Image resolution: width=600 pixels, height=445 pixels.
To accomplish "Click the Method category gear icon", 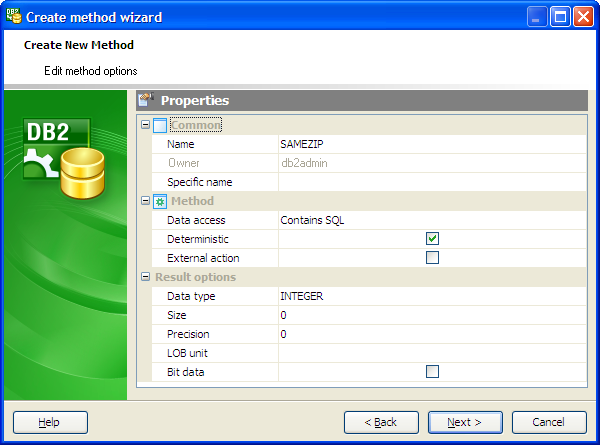I will [x=160, y=201].
